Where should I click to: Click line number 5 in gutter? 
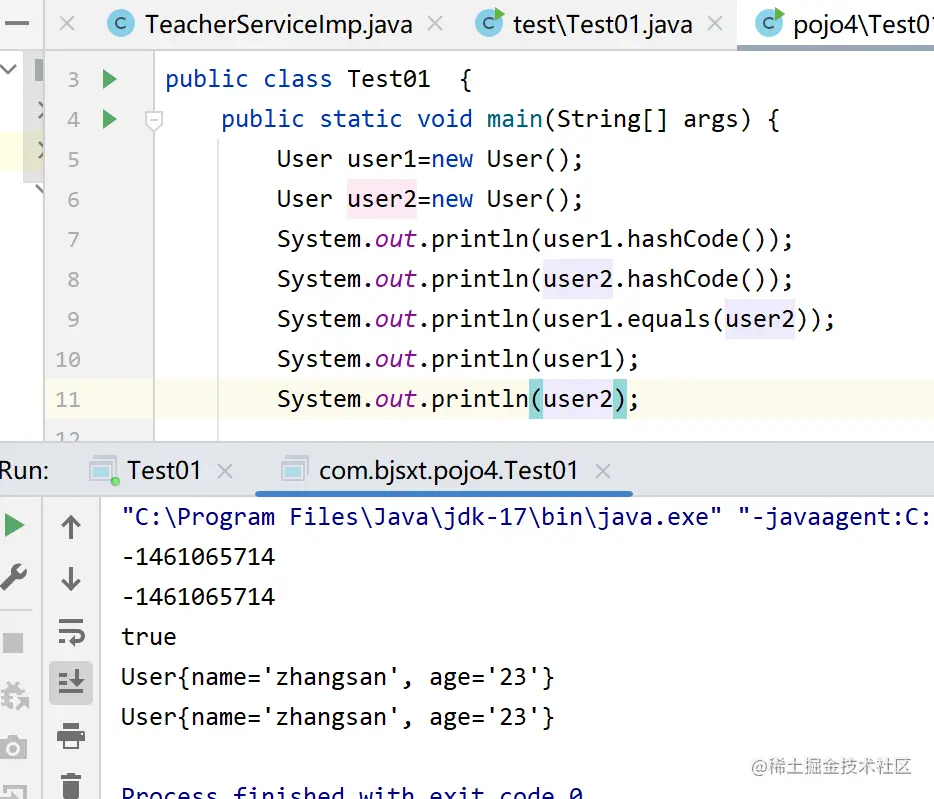[73, 160]
